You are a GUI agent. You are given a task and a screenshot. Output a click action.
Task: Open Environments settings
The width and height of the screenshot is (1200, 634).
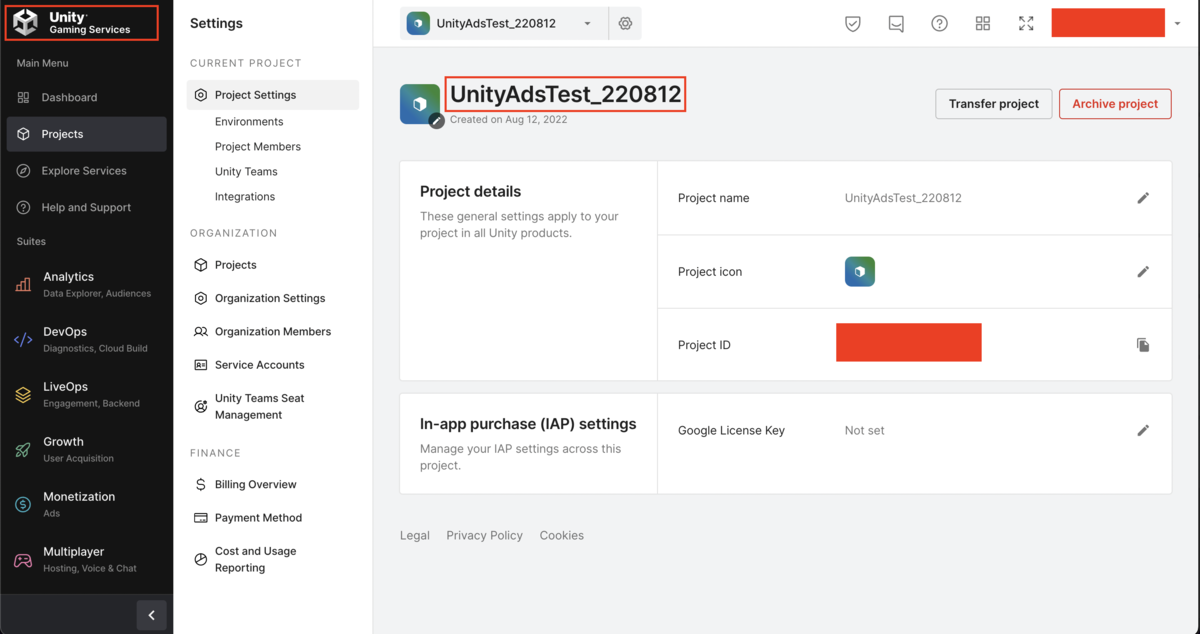point(249,122)
